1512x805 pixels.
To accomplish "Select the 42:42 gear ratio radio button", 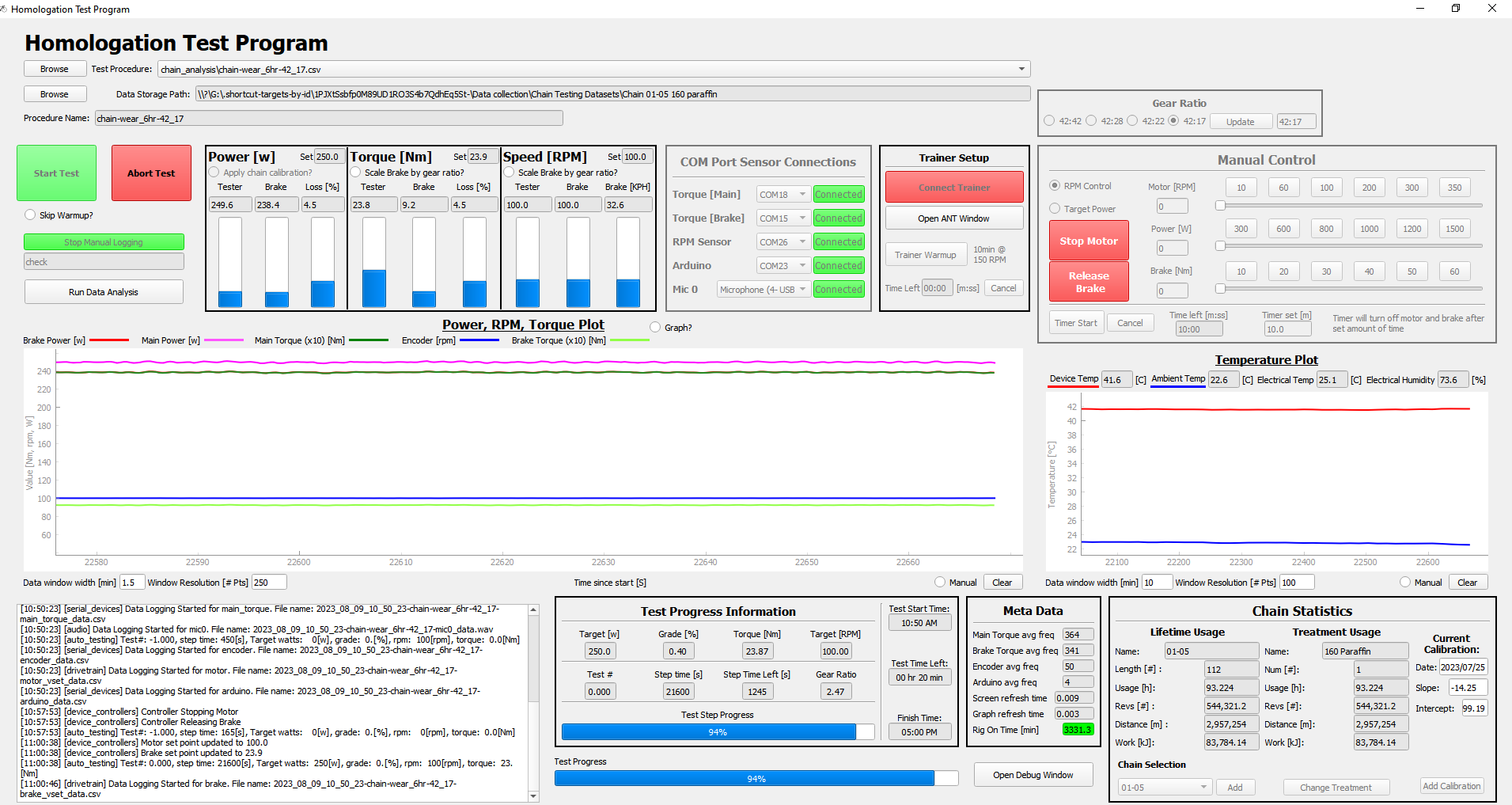I will click(x=1052, y=120).
